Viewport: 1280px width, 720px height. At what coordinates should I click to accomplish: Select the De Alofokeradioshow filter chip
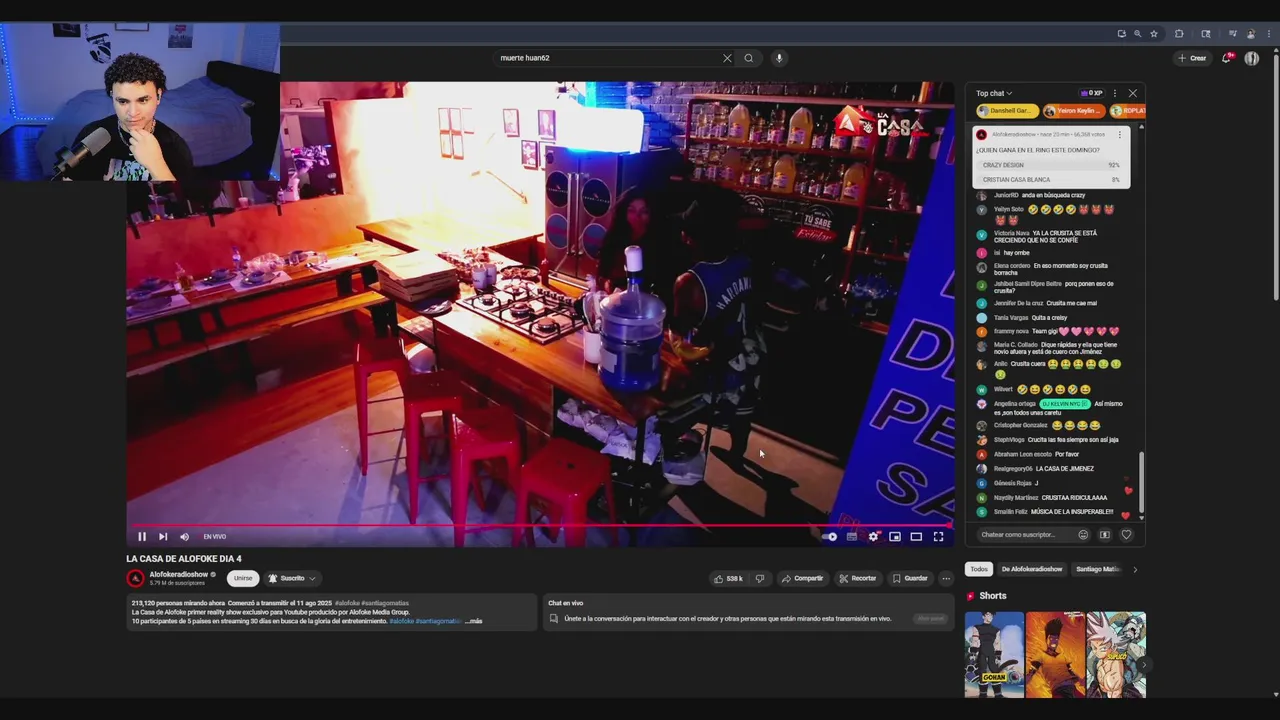point(1032,569)
